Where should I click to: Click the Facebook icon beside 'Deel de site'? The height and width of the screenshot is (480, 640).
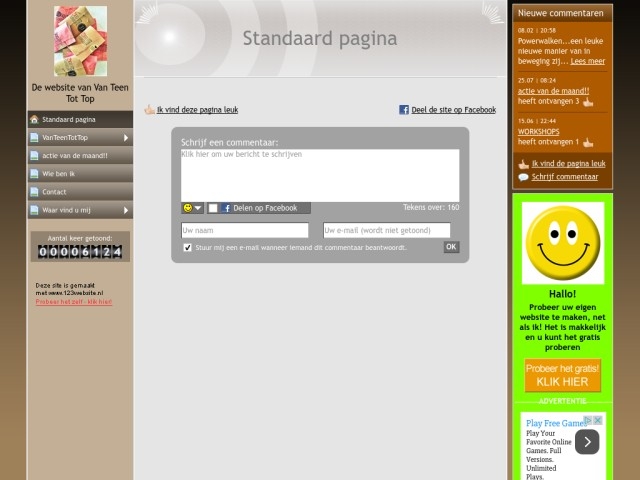click(404, 110)
